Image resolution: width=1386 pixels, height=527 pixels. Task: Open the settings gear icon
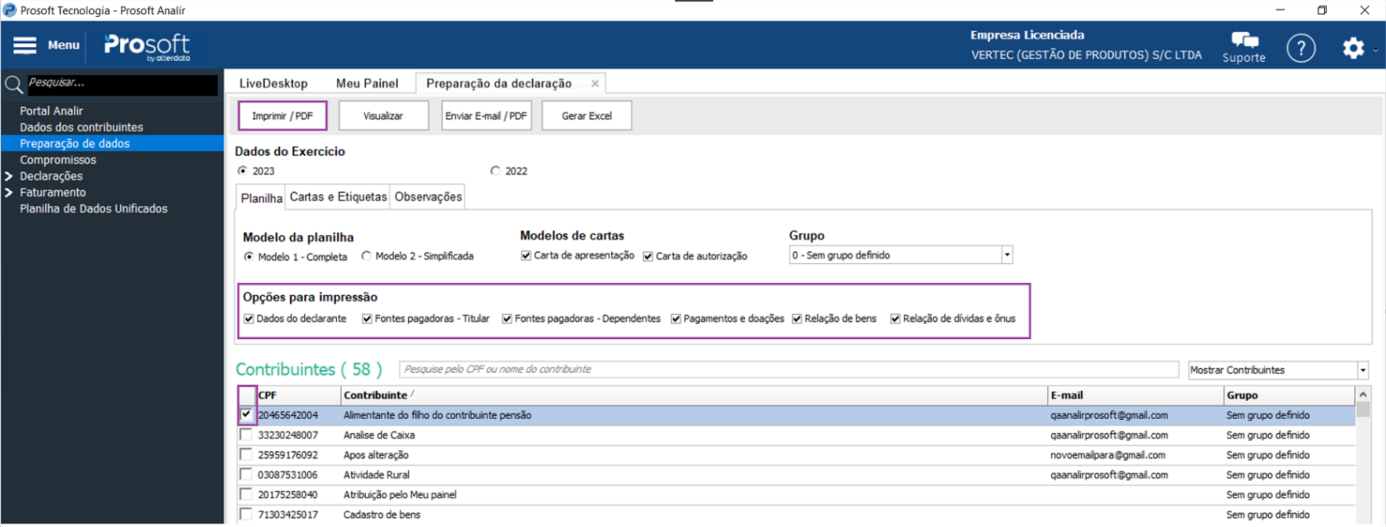[1353, 47]
